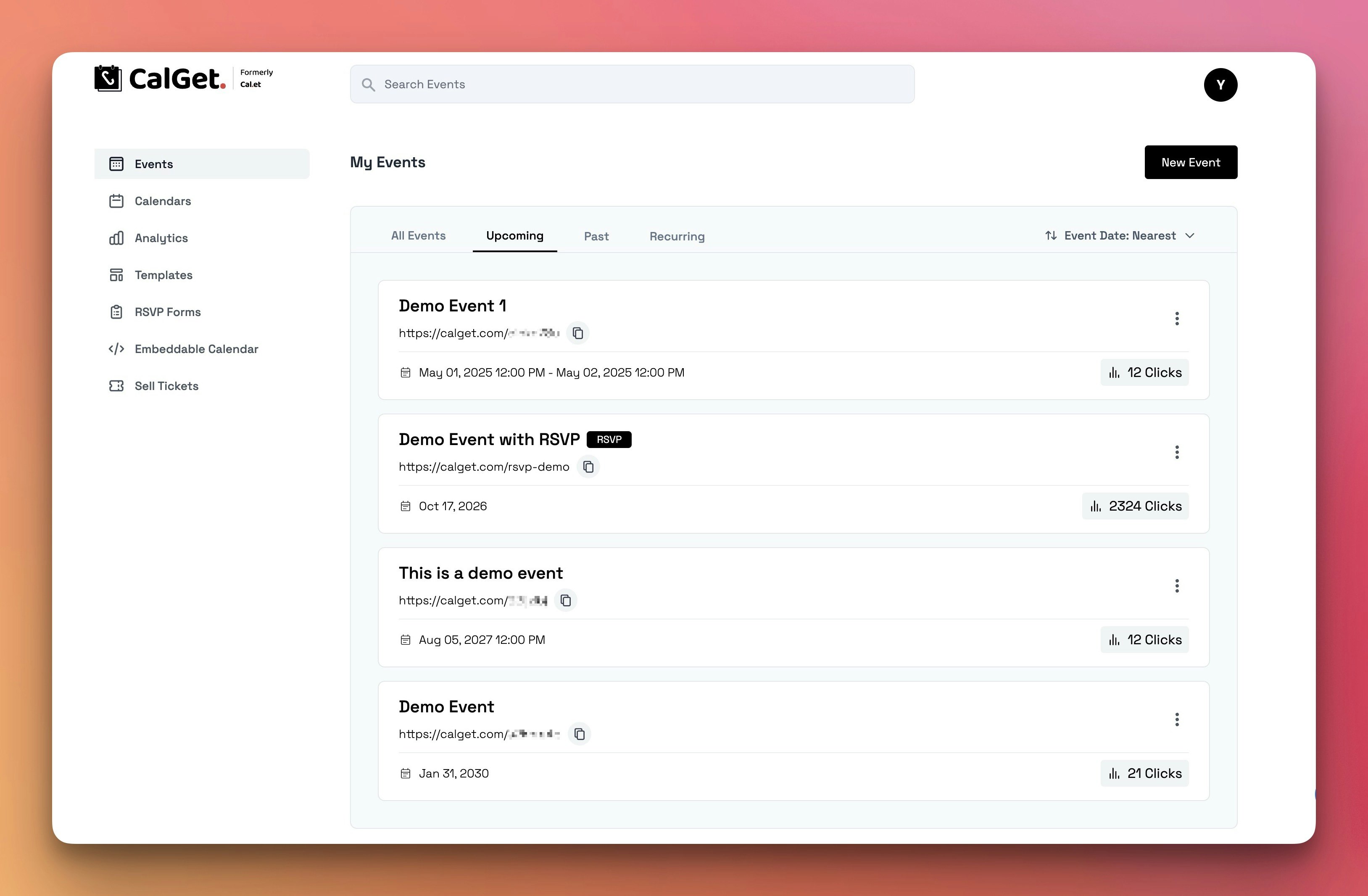1368x896 pixels.
Task: Open Analytics from the sidebar
Action: [x=161, y=238]
